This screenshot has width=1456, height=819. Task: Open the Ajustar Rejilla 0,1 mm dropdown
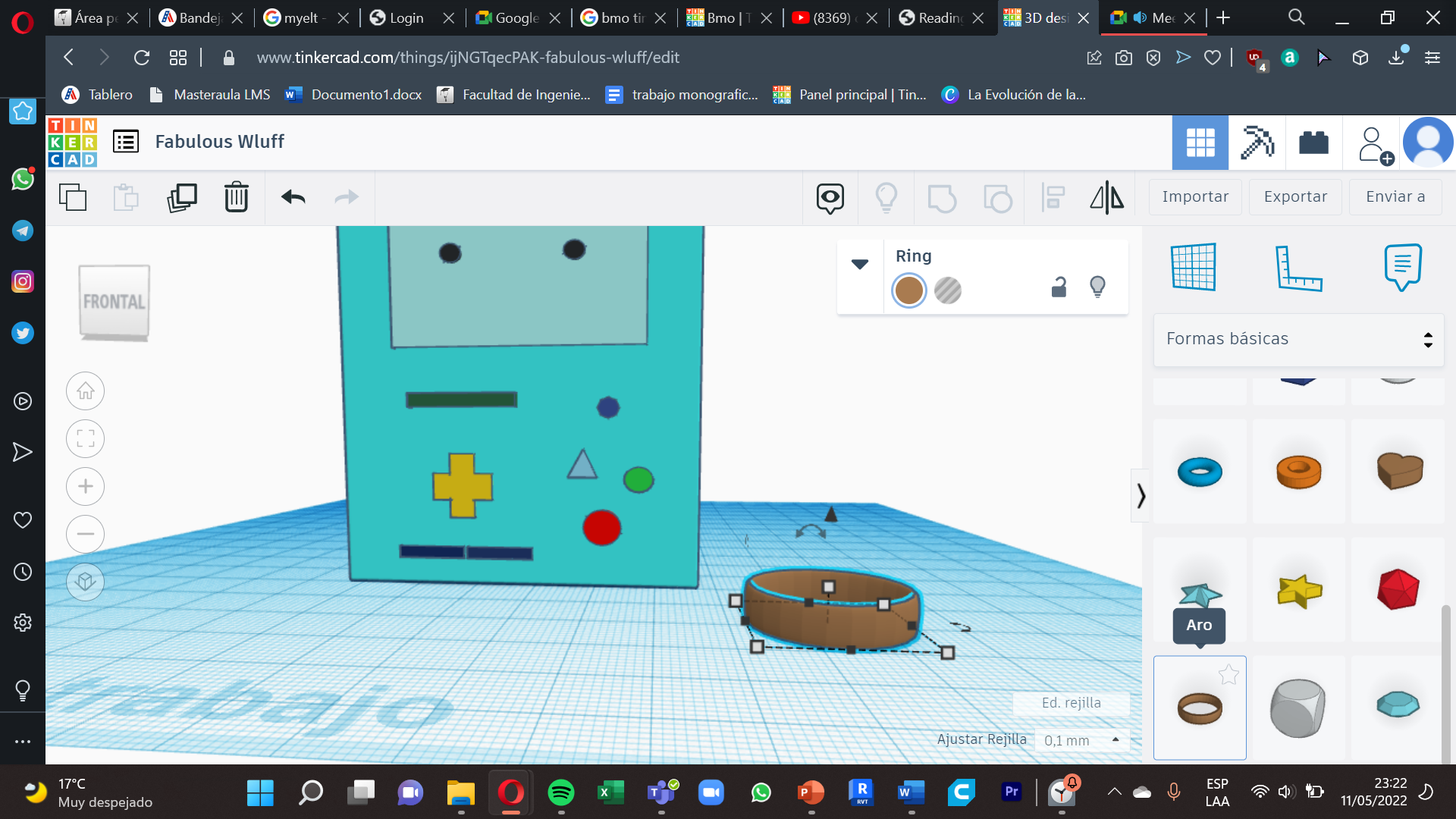1082,740
